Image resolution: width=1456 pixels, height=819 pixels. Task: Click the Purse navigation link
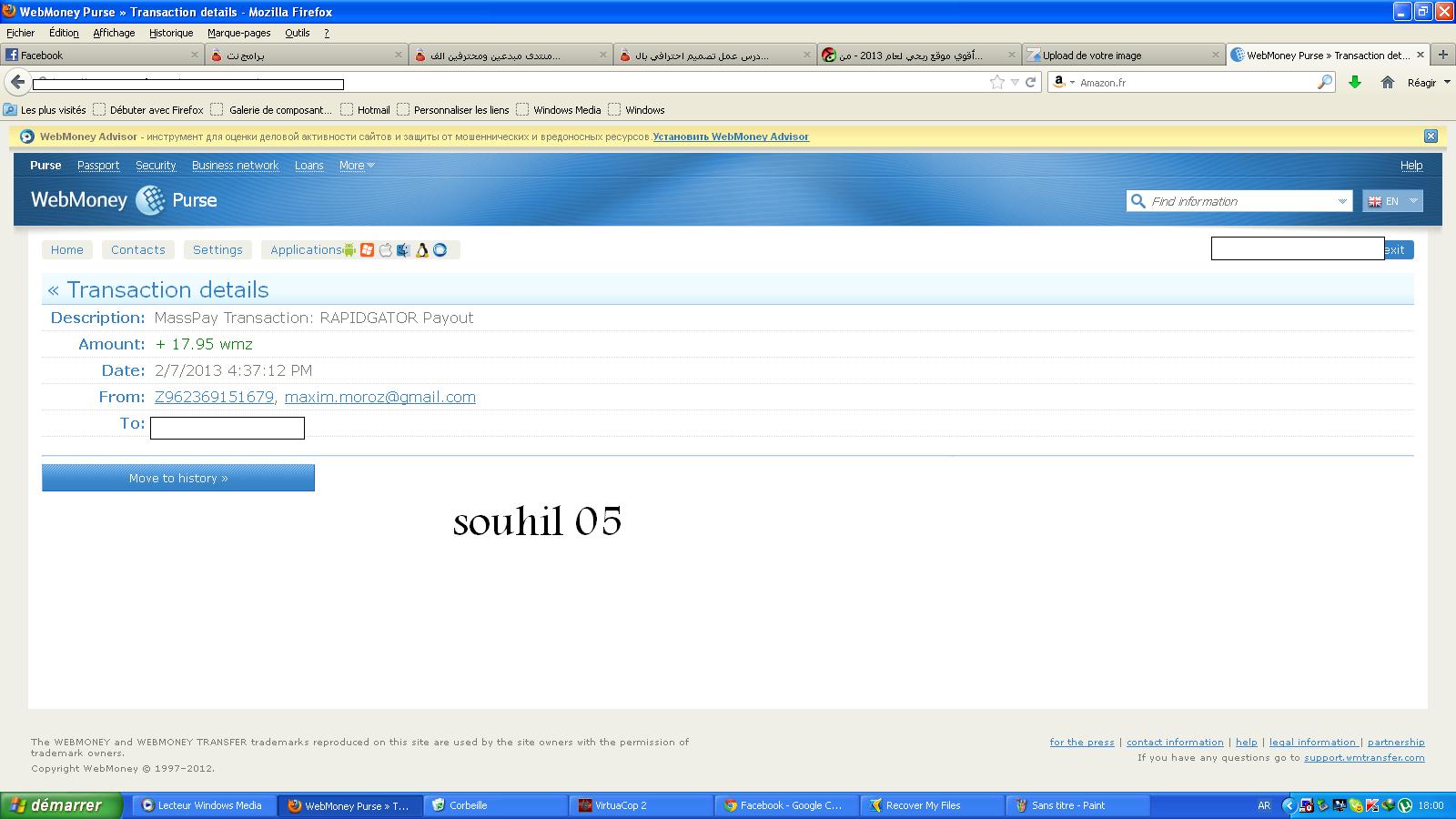45,166
